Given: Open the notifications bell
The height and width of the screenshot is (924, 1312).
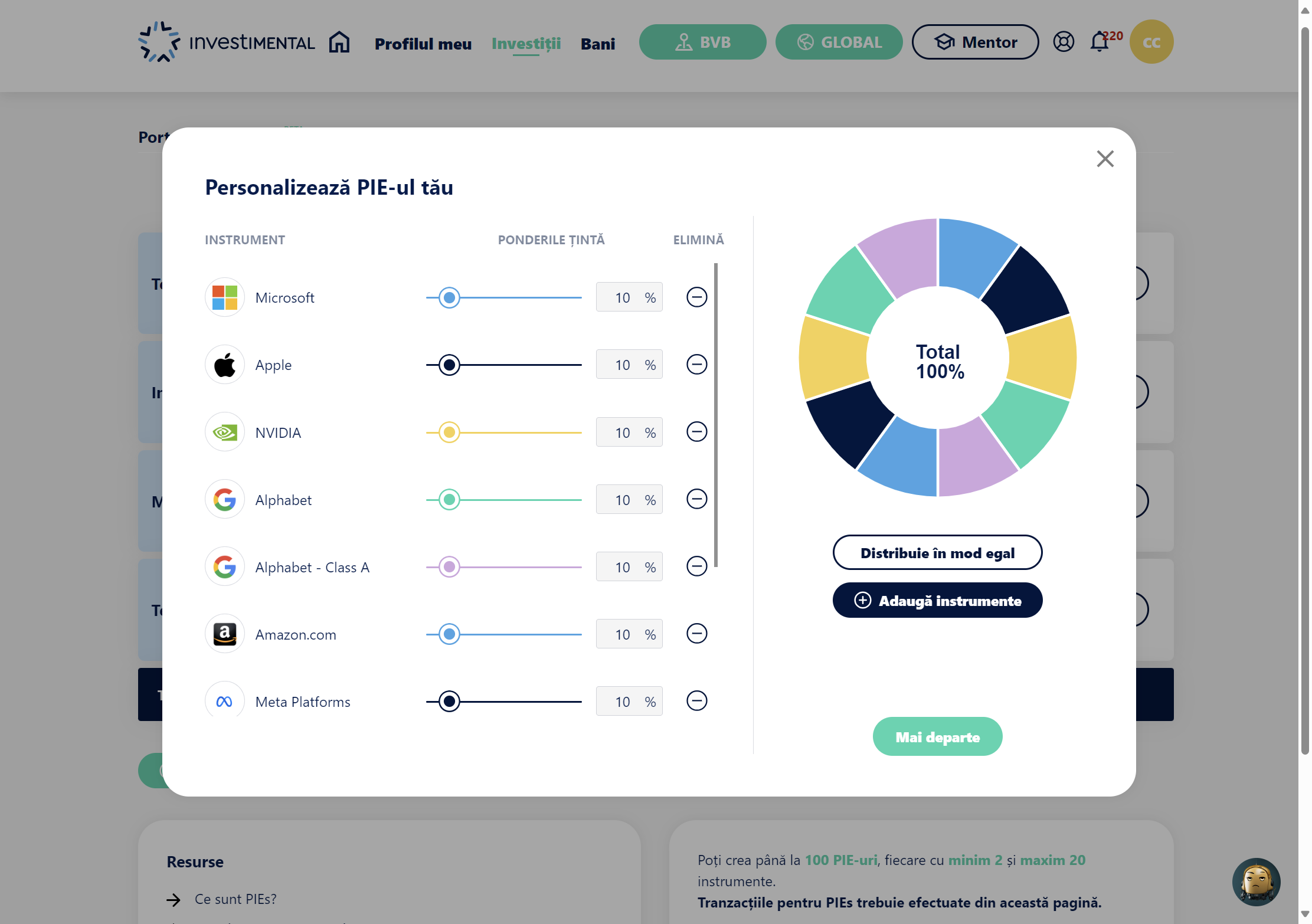Looking at the screenshot, I should click(1100, 42).
